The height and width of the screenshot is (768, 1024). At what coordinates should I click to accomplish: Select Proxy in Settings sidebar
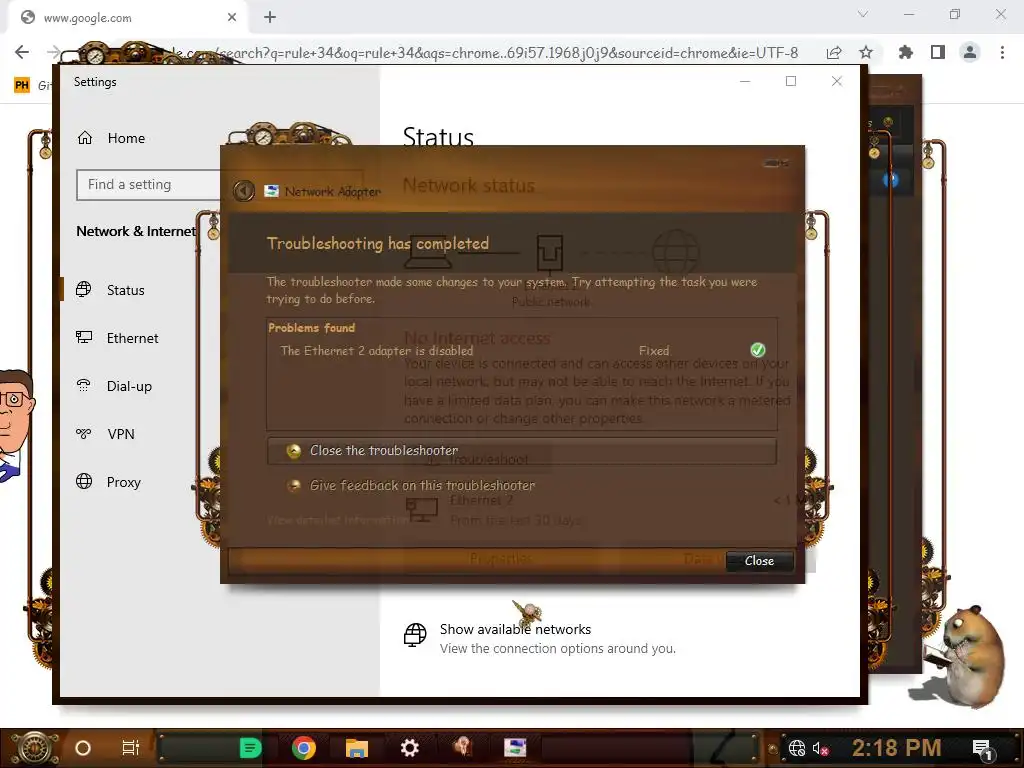[124, 482]
